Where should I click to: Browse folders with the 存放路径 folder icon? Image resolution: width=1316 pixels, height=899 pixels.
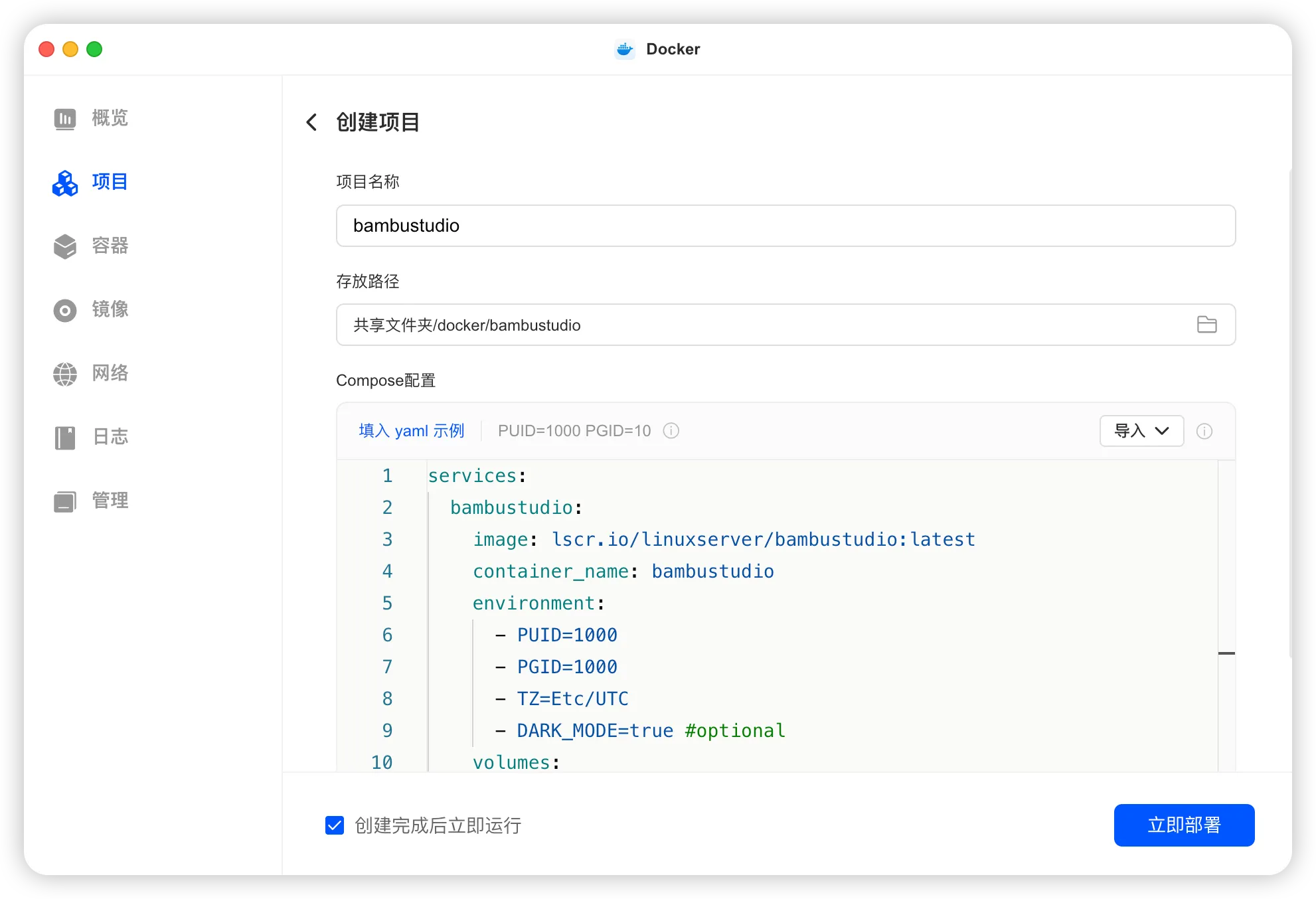pyautogui.click(x=1206, y=325)
